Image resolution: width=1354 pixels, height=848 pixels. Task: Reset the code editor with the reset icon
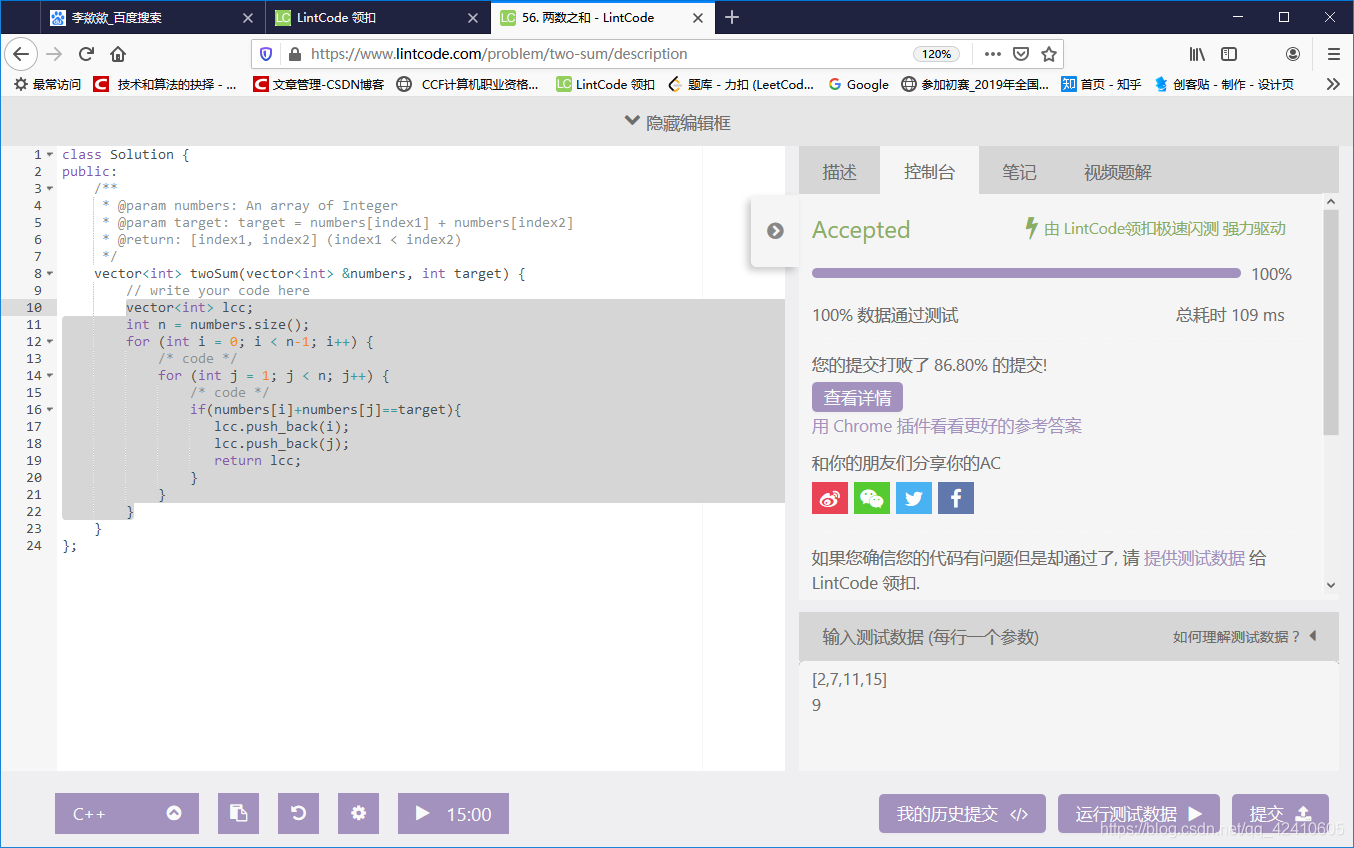(298, 813)
